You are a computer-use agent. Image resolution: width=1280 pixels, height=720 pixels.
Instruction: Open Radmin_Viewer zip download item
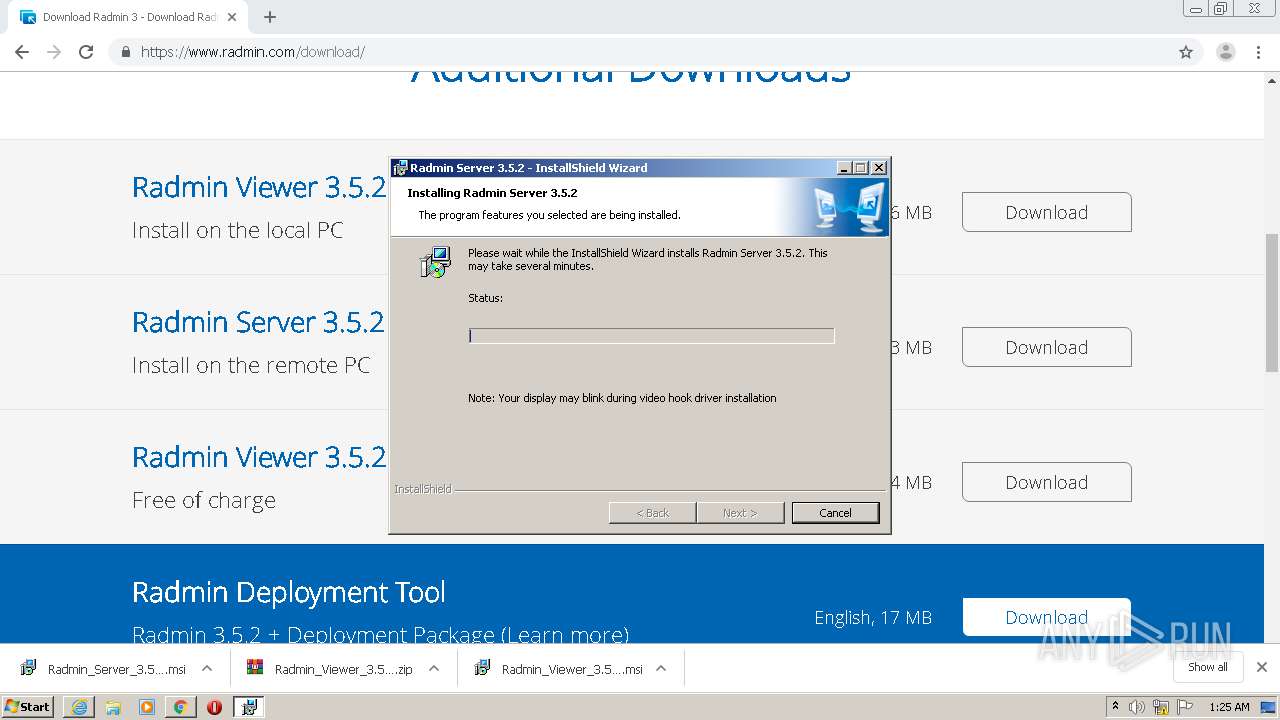coord(332,669)
